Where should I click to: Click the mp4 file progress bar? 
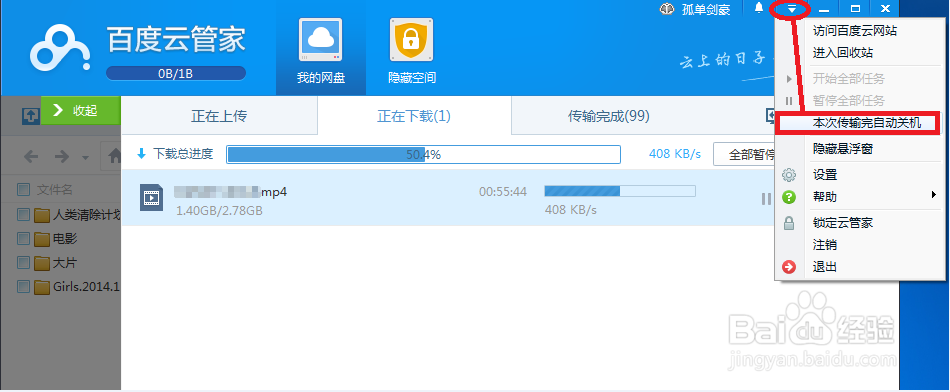[620, 191]
